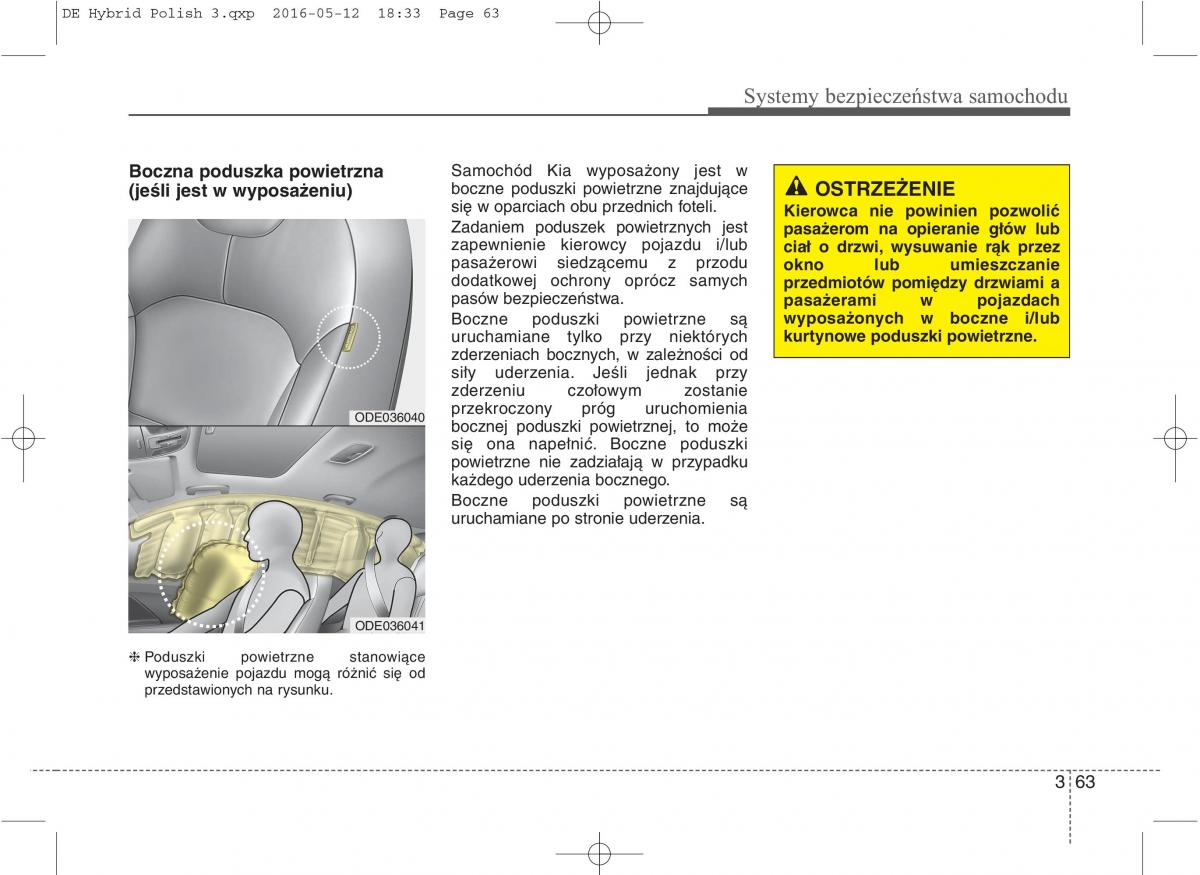The width and height of the screenshot is (1200, 875).
Task: Click the page header 'Systemy bezpieczeństwa samochodu'
Action: tap(906, 96)
